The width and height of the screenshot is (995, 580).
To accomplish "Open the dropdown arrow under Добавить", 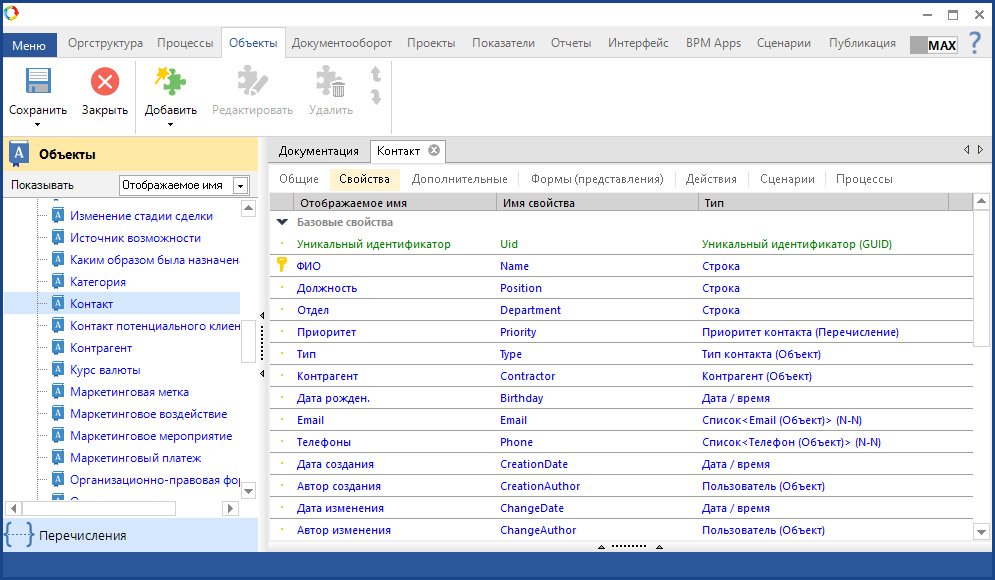I will pos(170,125).
